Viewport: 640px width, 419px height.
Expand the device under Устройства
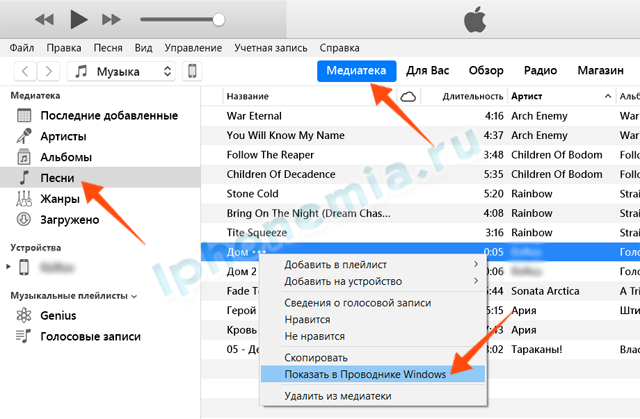[x=8, y=267]
